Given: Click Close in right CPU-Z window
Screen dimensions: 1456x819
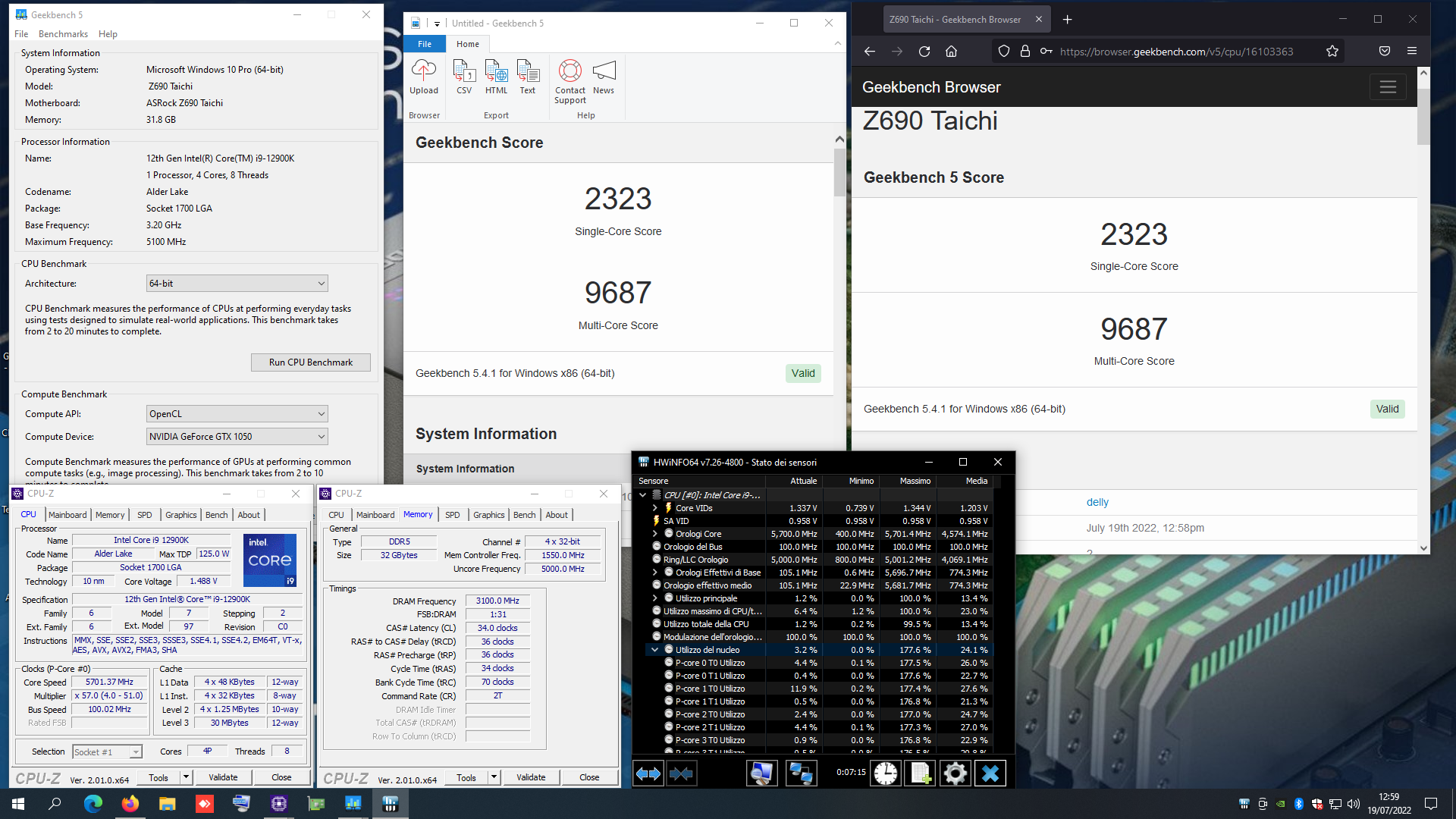Looking at the screenshot, I should click(x=589, y=777).
